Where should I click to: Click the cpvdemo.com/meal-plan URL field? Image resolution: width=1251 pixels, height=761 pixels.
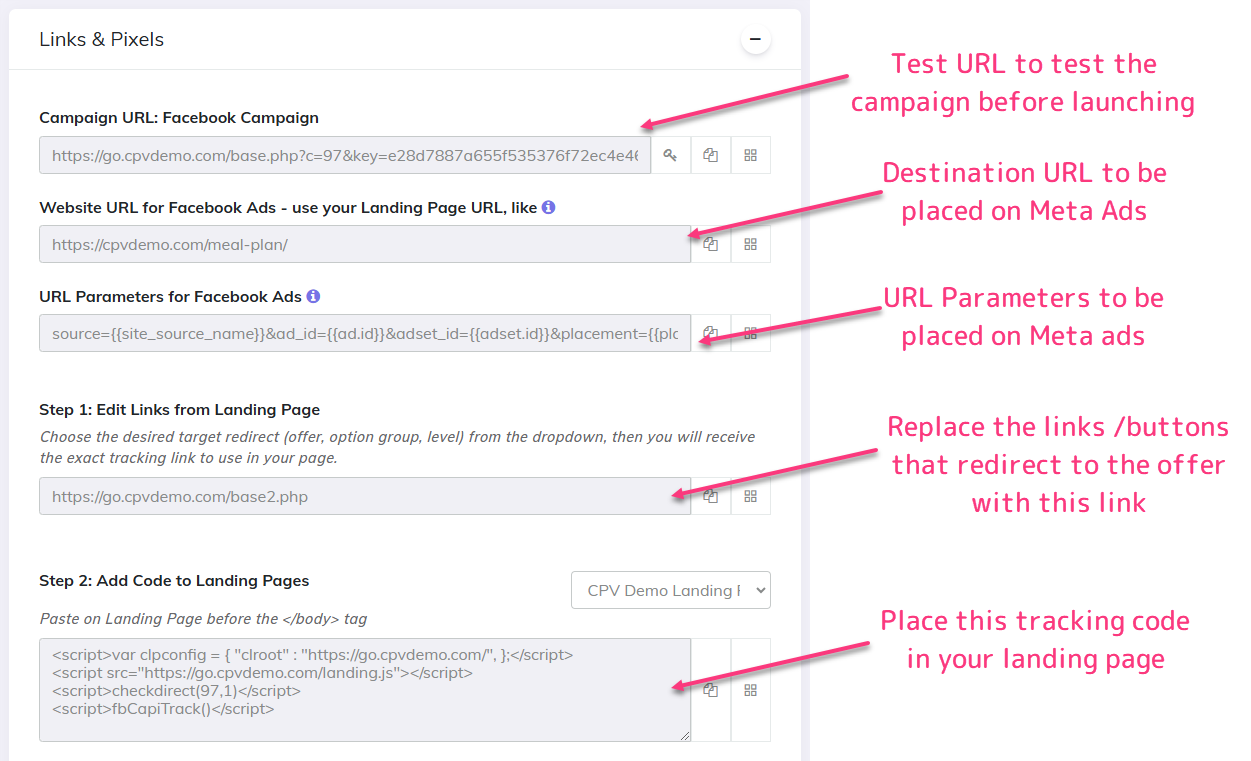click(x=365, y=244)
